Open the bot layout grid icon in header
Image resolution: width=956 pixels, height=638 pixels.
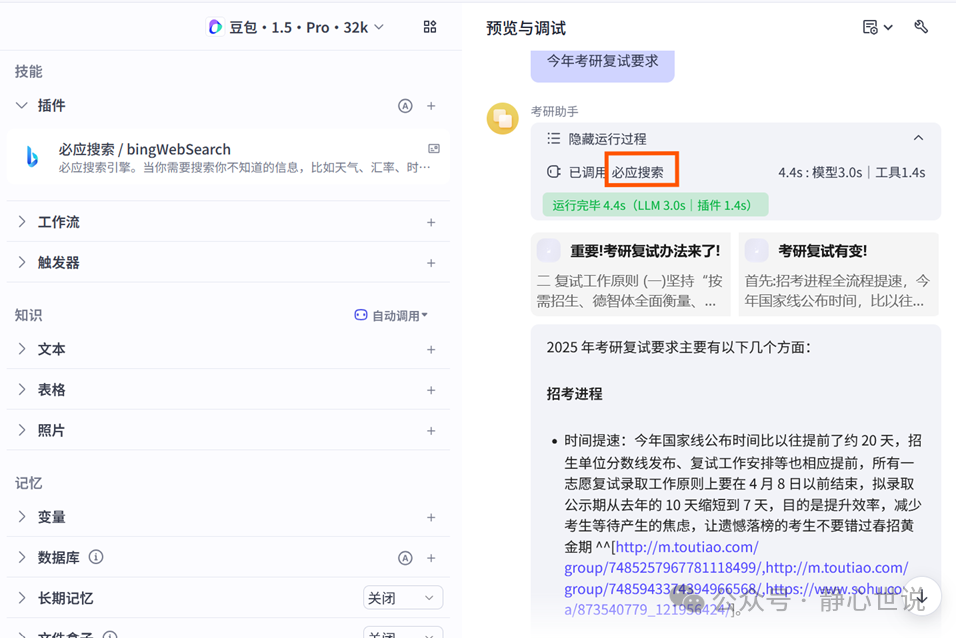(x=430, y=27)
